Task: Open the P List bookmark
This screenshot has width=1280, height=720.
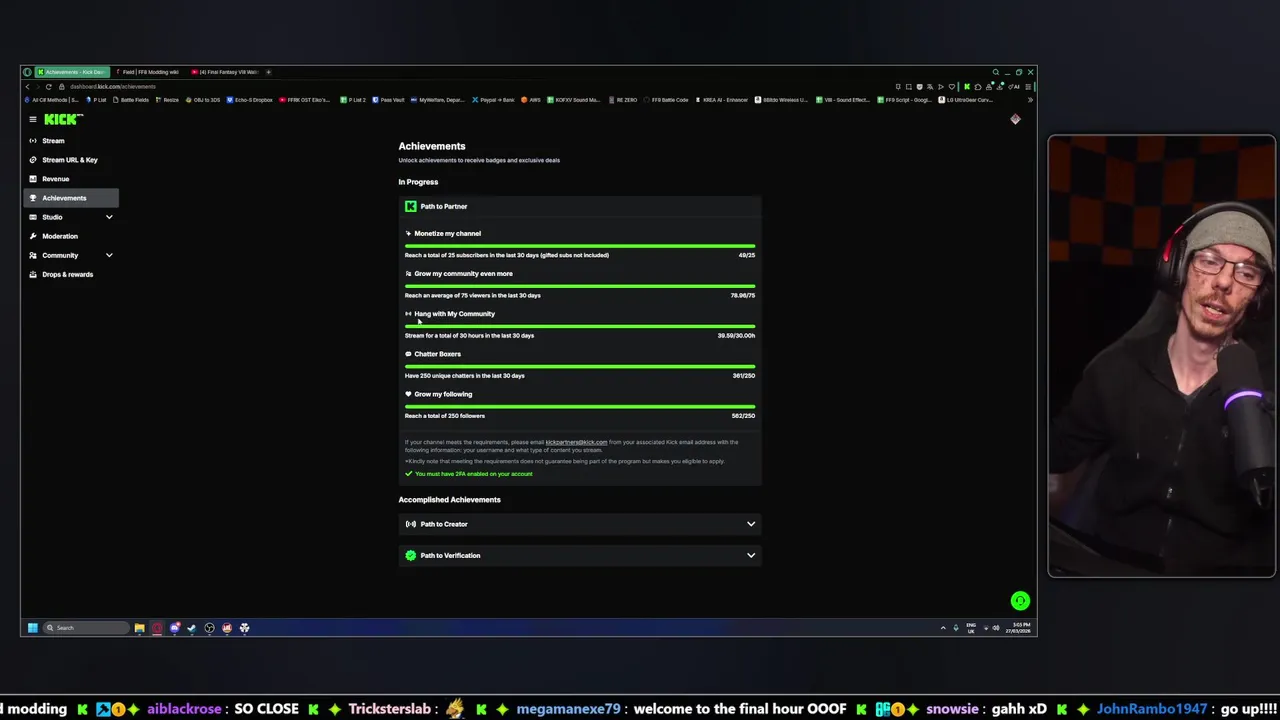Action: click(x=95, y=100)
